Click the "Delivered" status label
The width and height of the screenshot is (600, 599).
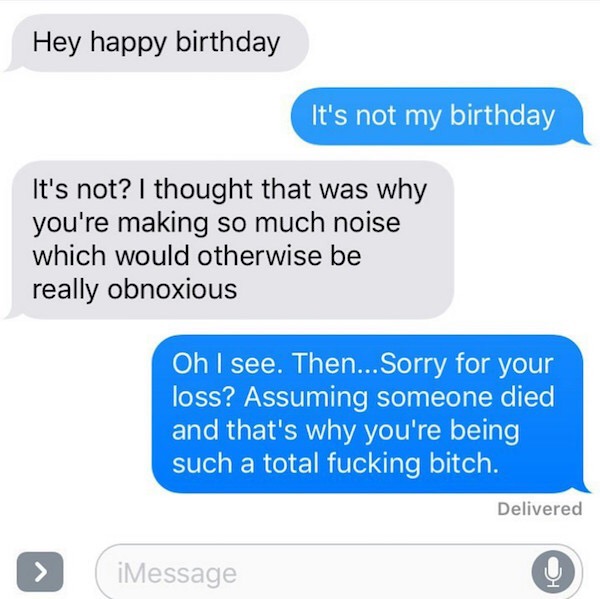(540, 509)
